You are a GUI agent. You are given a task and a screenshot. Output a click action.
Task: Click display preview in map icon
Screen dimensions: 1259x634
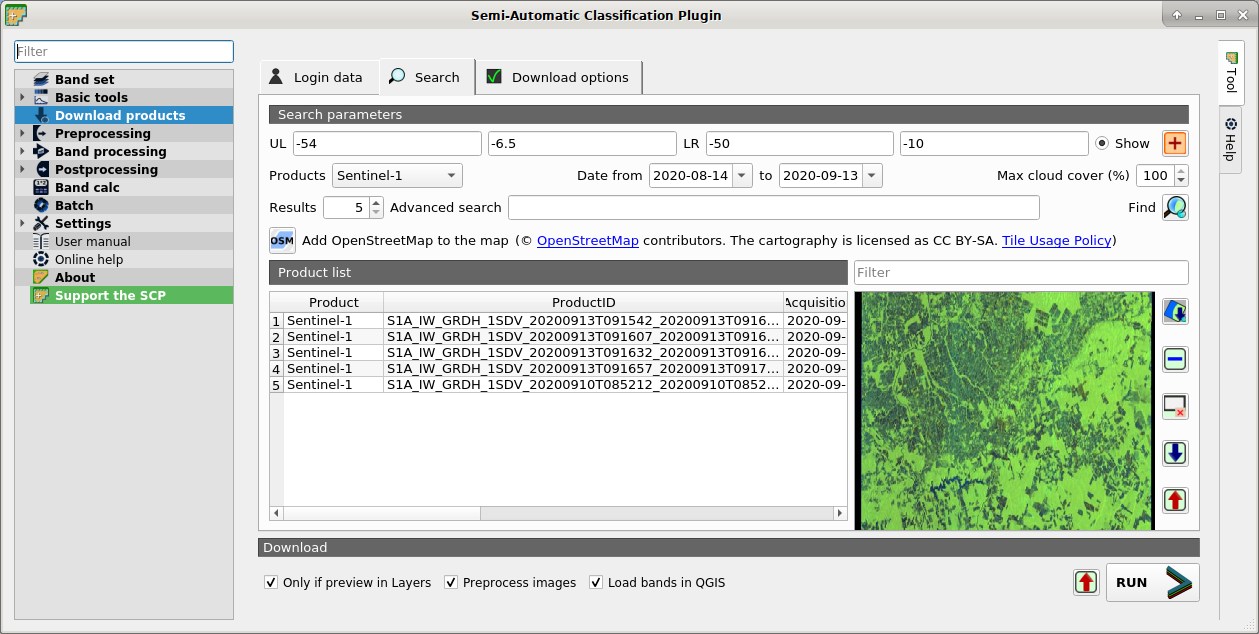point(1175,311)
